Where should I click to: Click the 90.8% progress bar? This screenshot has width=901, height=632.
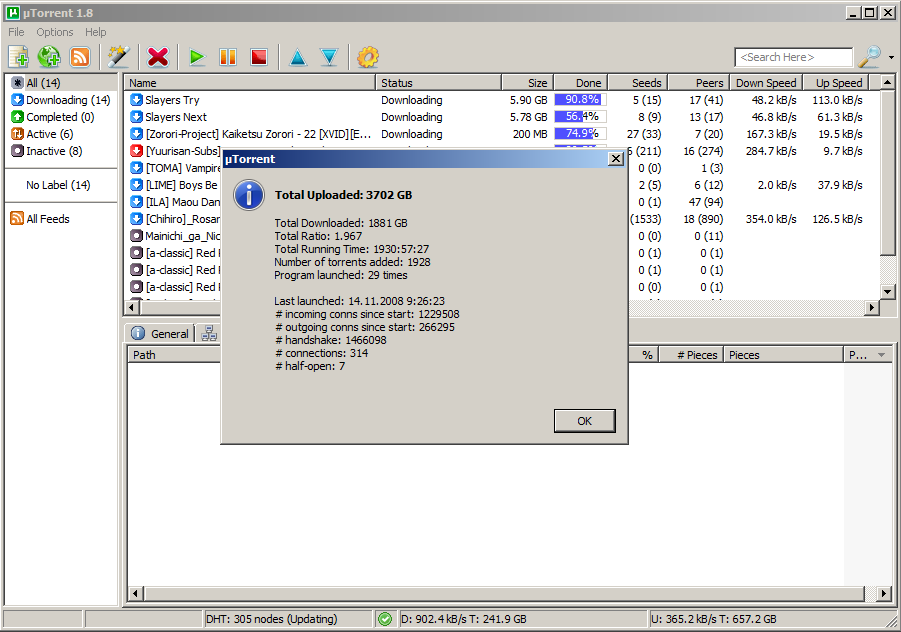click(x=580, y=100)
